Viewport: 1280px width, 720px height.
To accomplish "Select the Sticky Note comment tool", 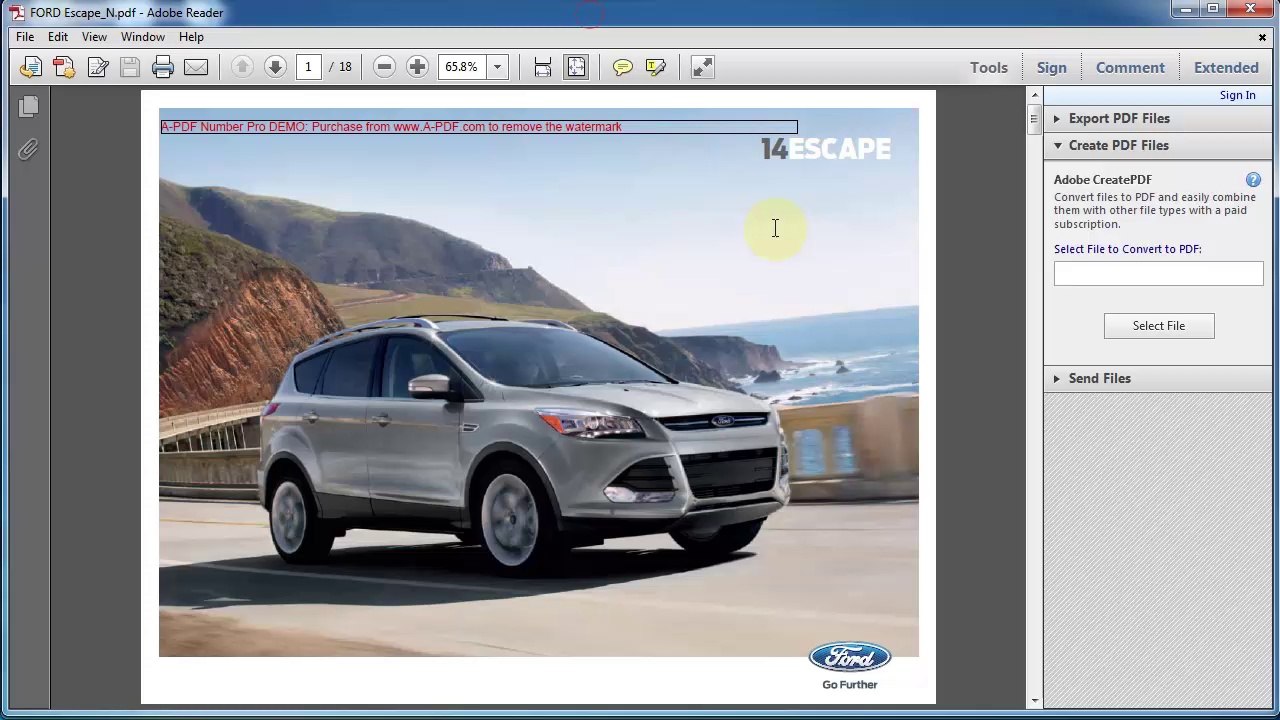I will pyautogui.click(x=622, y=67).
